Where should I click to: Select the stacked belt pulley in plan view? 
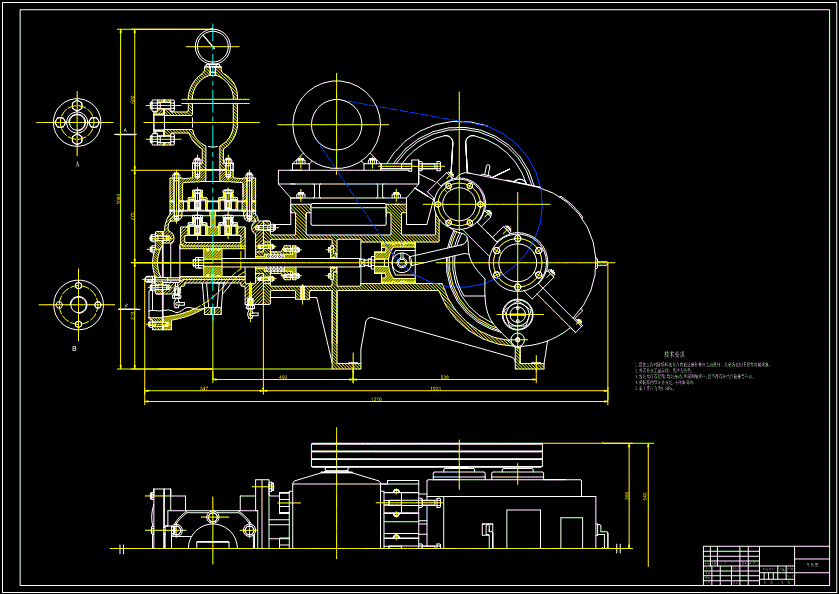[x=427, y=455]
